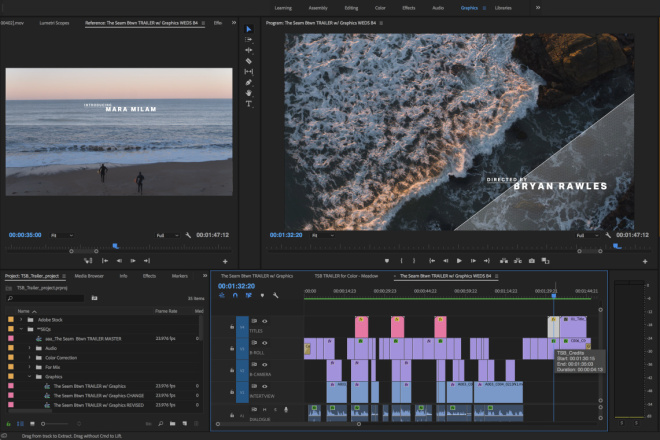Open Reference monitor wrench settings

[x=188, y=235]
